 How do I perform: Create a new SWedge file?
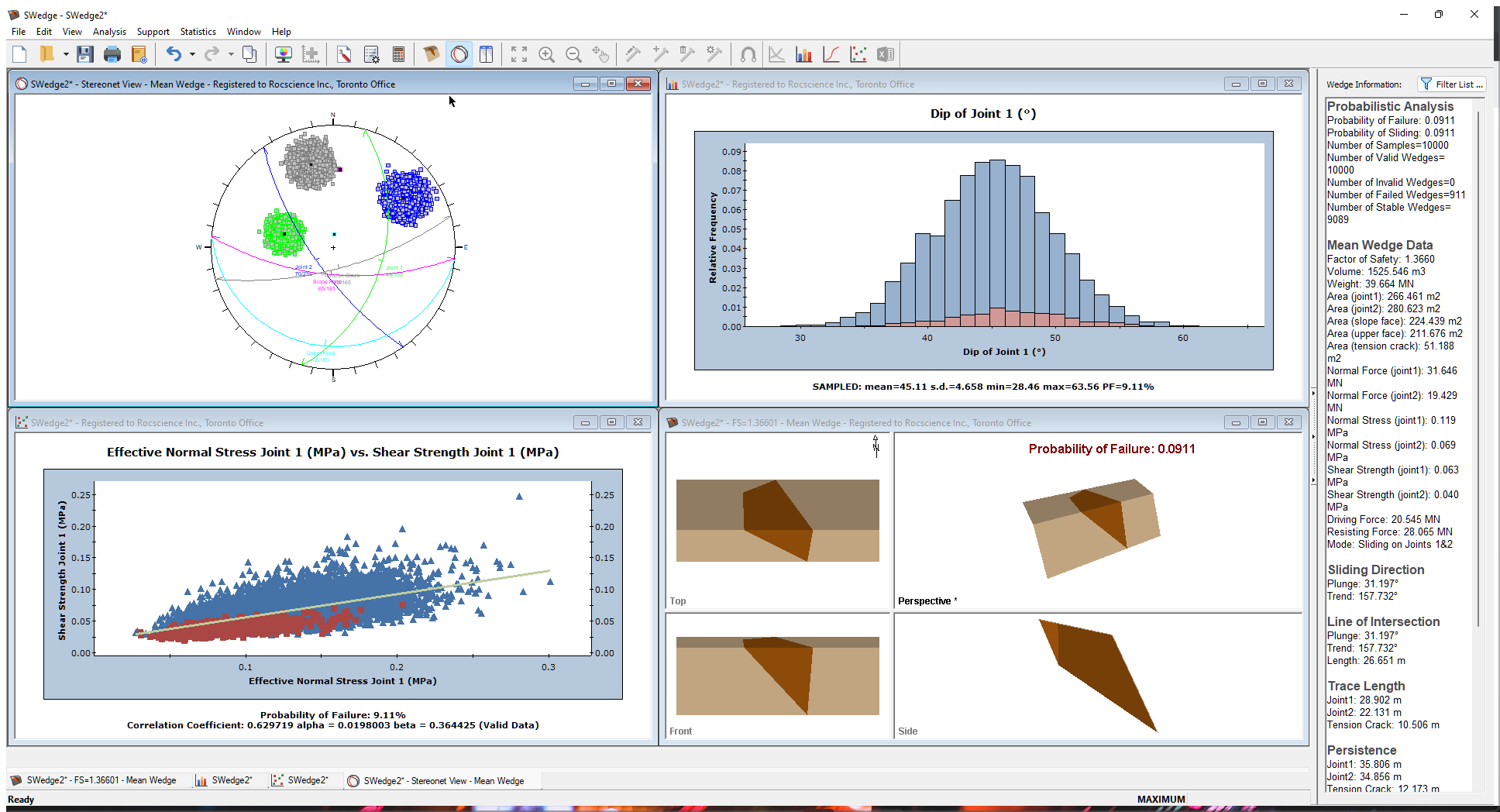point(19,53)
